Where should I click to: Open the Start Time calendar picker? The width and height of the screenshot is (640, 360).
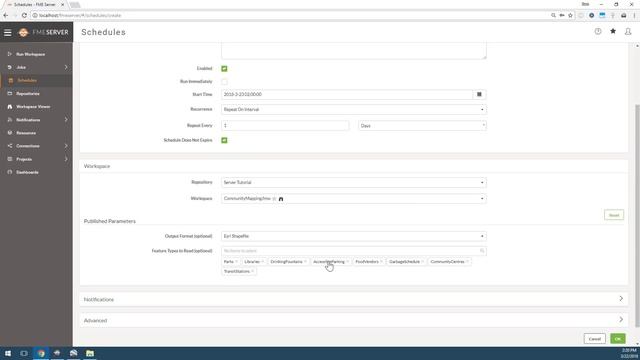[479, 94]
